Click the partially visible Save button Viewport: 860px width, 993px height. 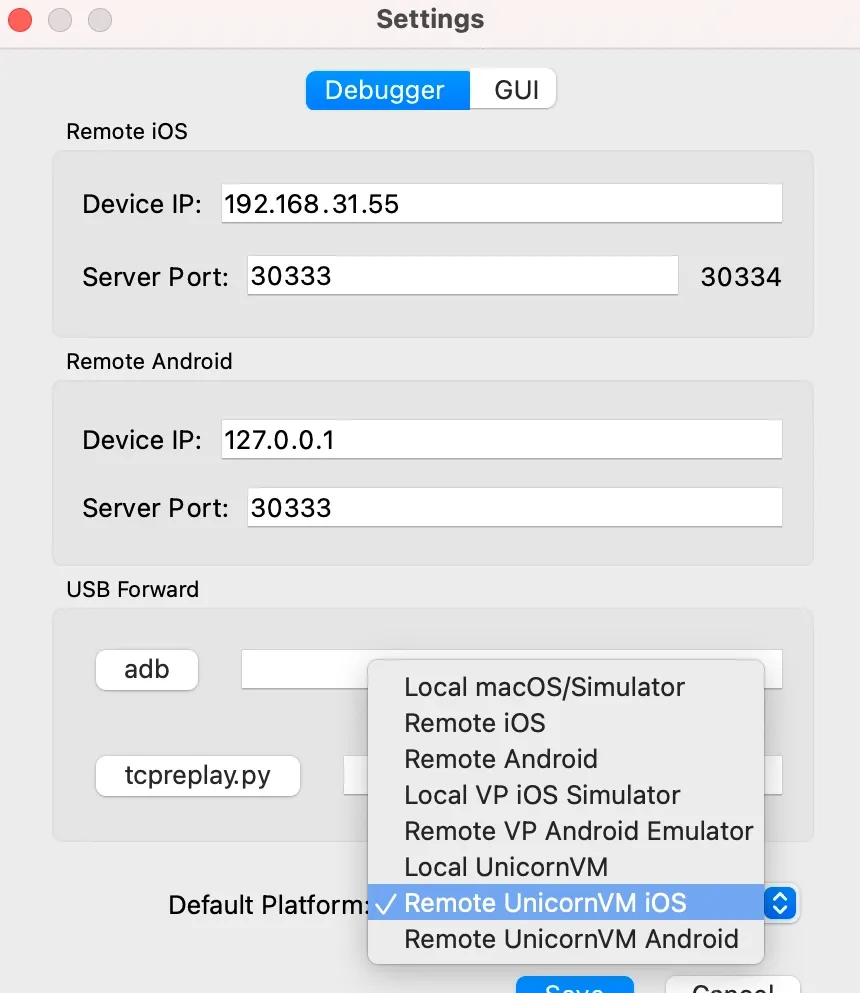coord(574,985)
